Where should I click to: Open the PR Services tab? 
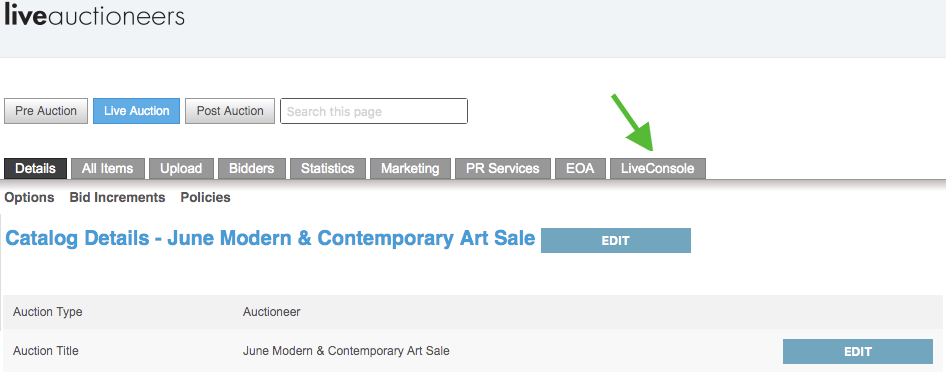pyautogui.click(x=503, y=169)
